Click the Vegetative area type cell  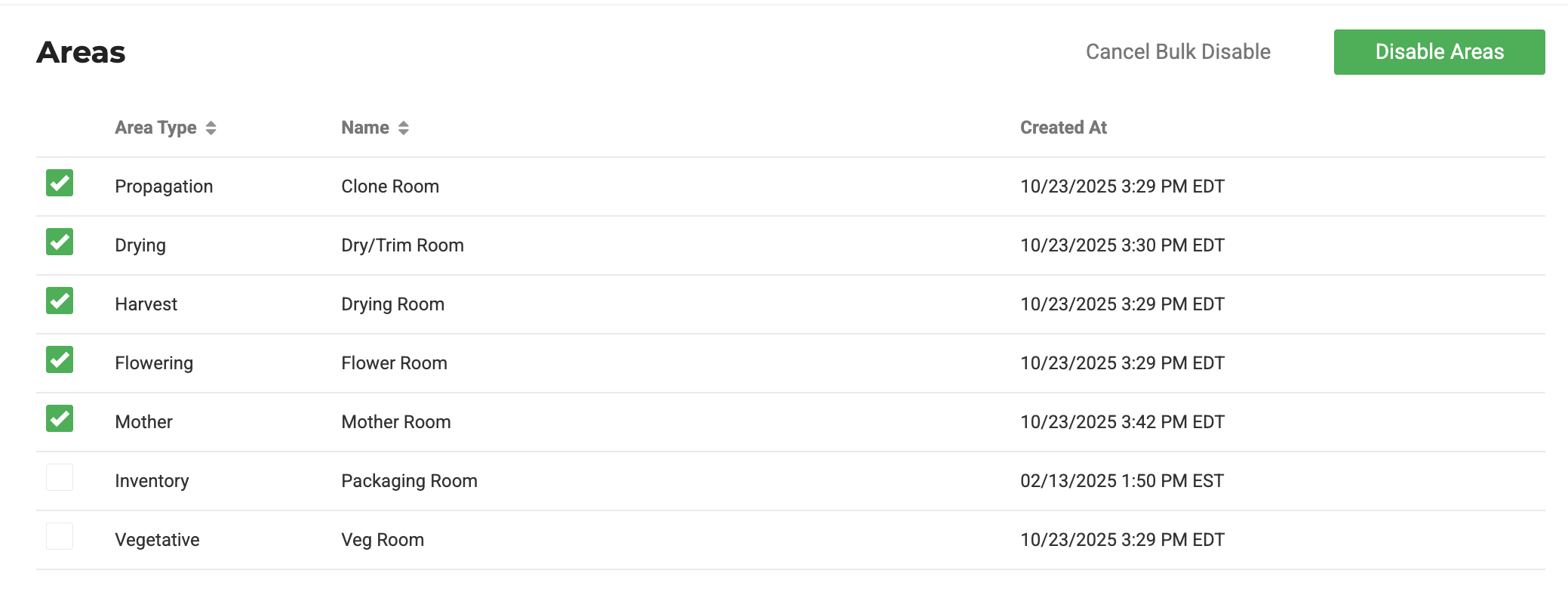pos(157,540)
